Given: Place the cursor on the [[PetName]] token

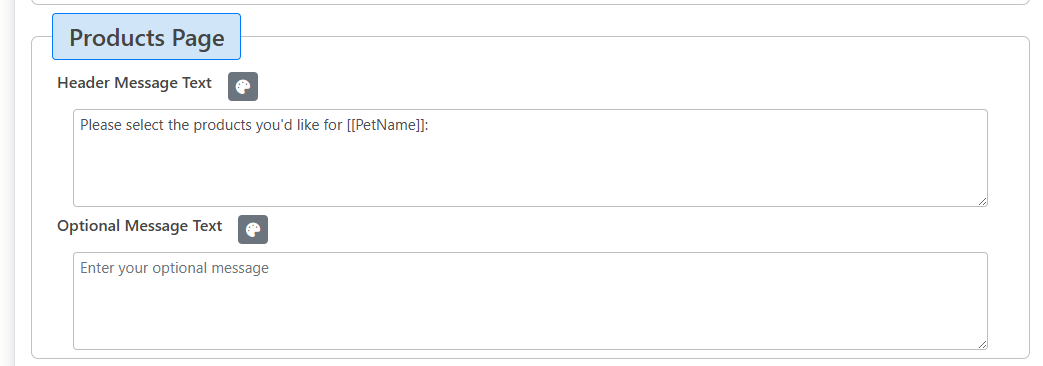Looking at the screenshot, I should [385, 125].
